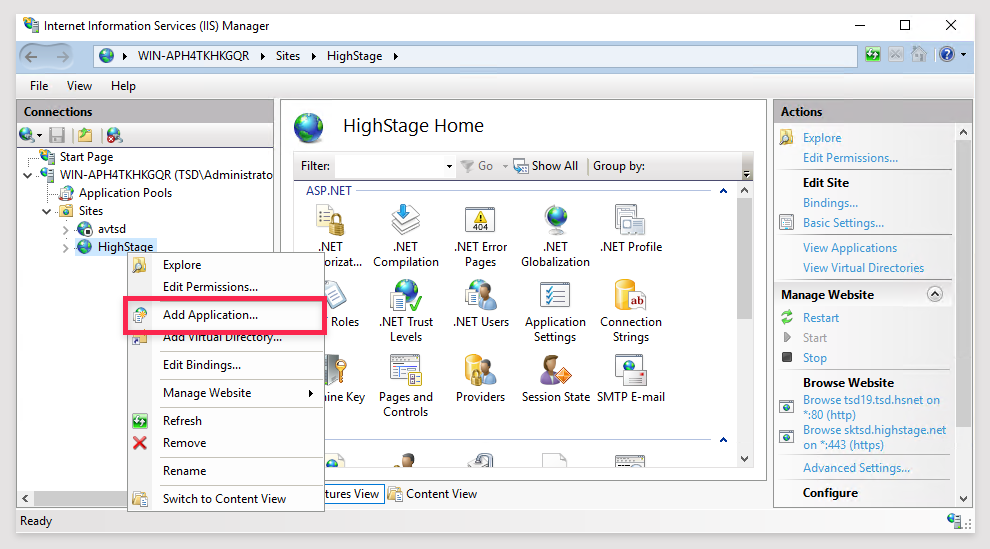This screenshot has width=990, height=549.
Task: Click the Help question mark icon
Action: 946,54
